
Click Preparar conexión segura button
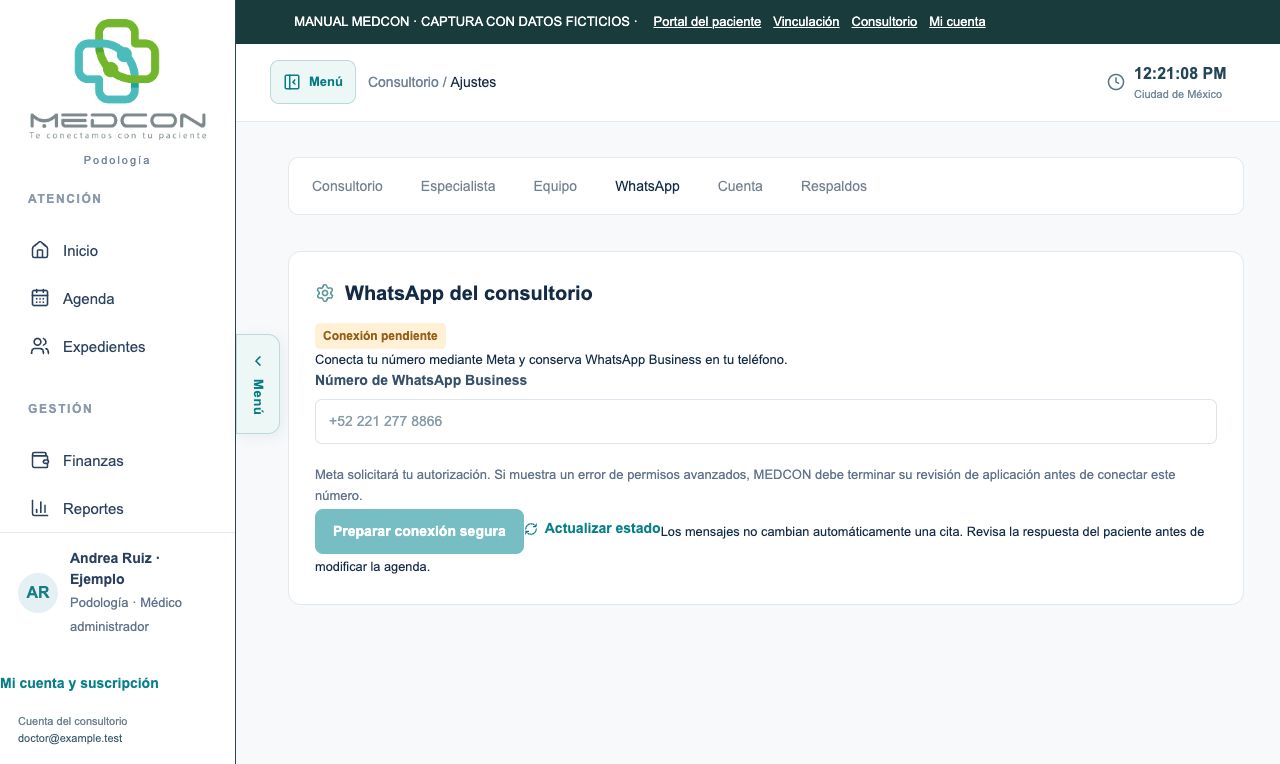[x=419, y=531]
